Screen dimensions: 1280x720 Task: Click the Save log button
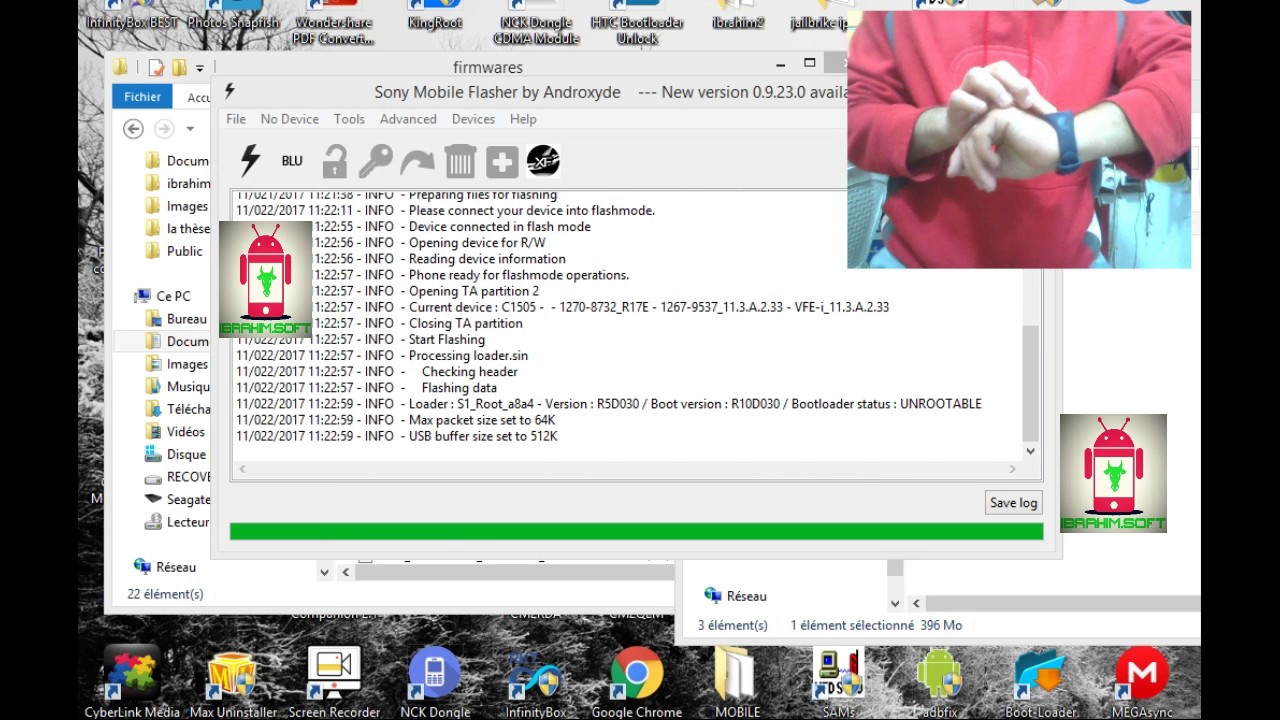1013,503
